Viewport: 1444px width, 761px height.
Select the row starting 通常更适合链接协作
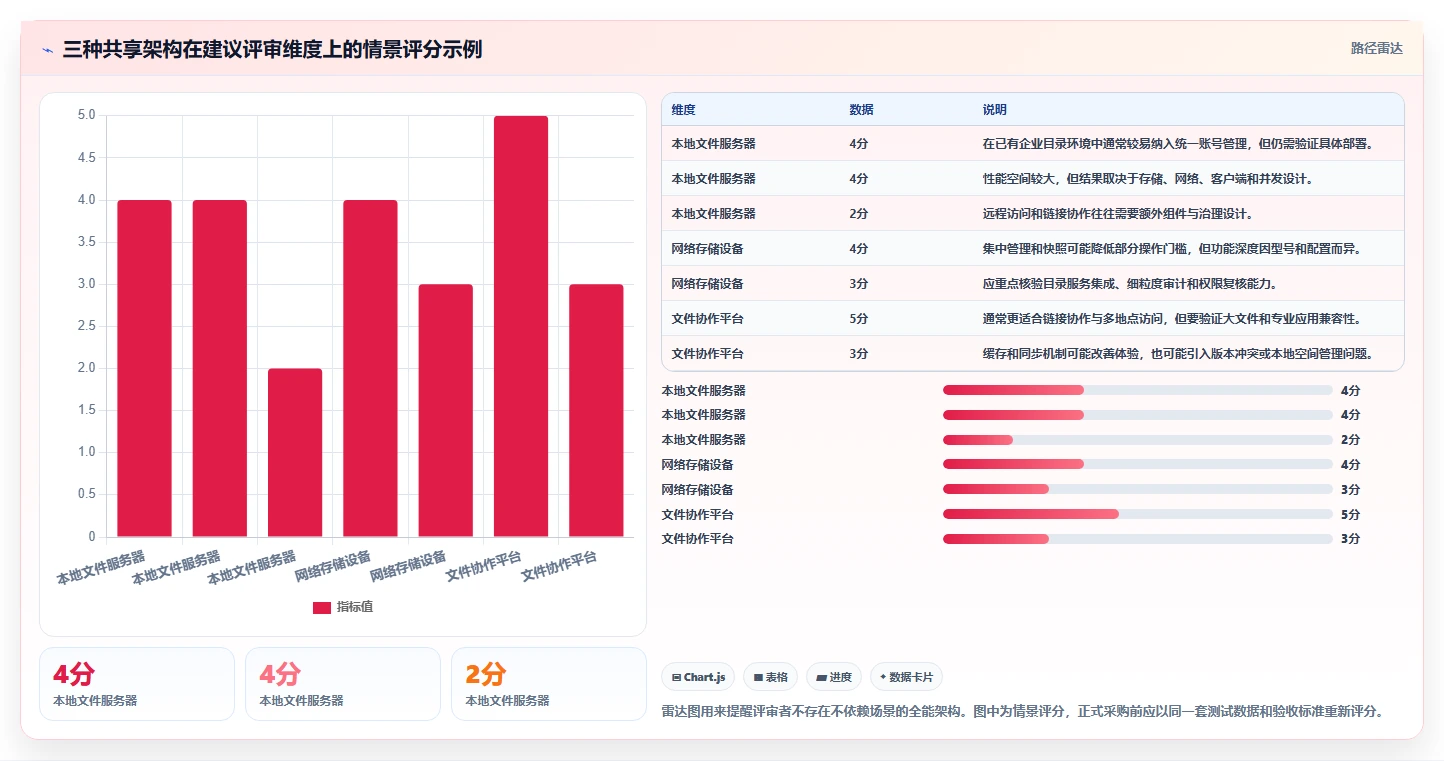[1033, 318]
